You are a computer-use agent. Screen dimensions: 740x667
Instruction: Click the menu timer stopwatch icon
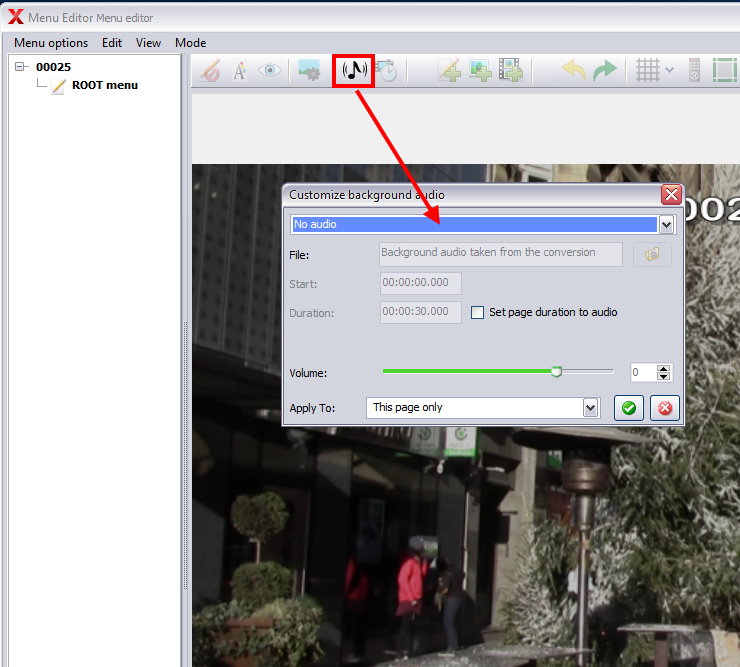click(x=388, y=71)
